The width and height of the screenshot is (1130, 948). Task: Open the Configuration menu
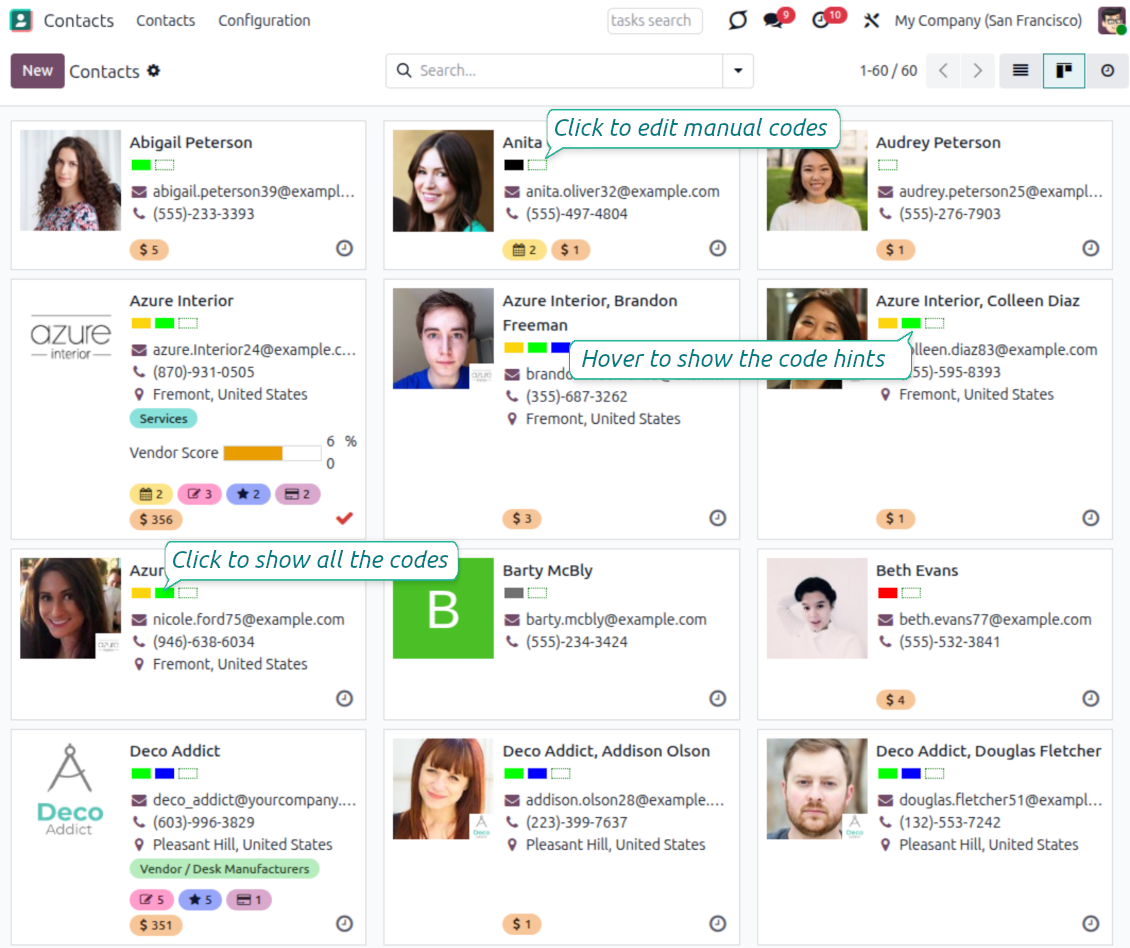[263, 20]
